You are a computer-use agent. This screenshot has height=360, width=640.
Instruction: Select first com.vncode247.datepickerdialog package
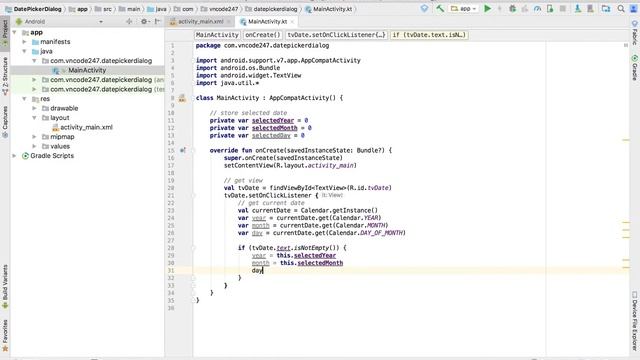(x=101, y=61)
